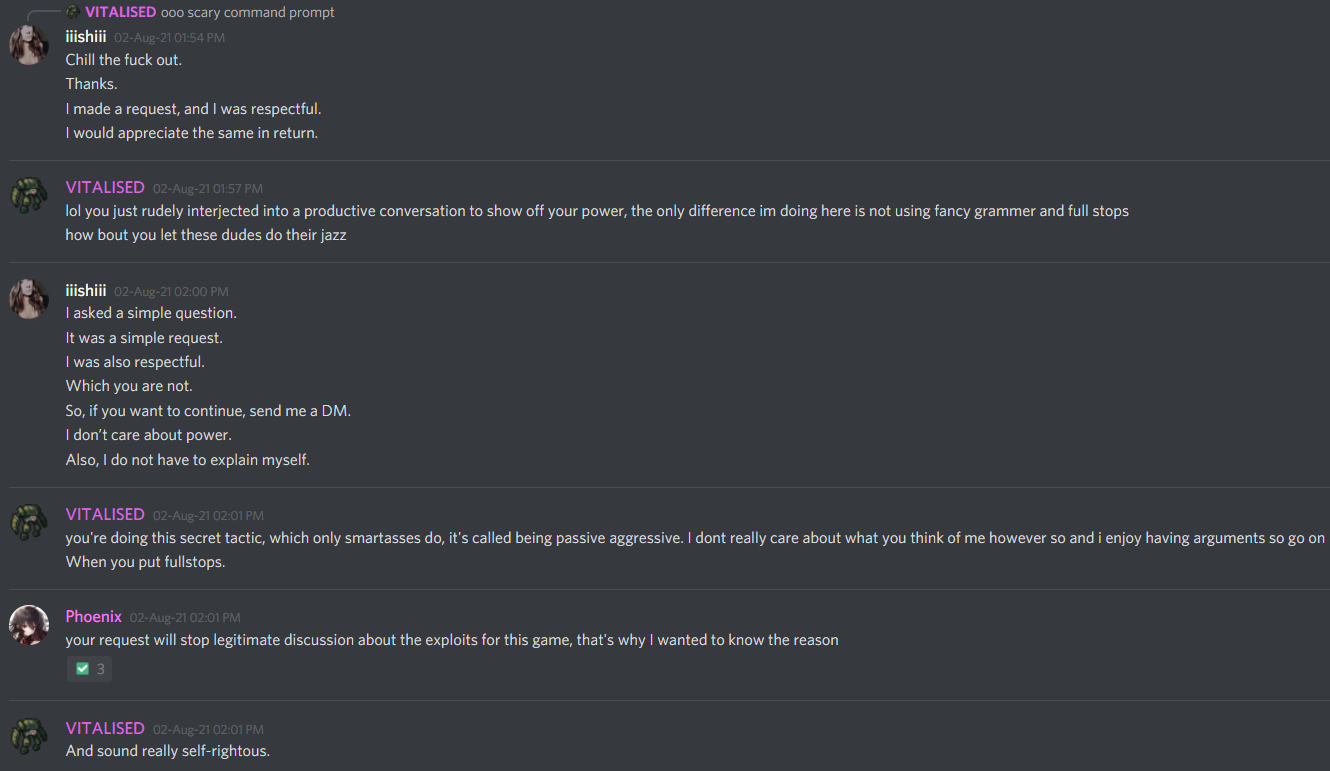Click the 02-Aug-21 02:00 PM timestamp
The width and height of the screenshot is (1330, 771).
click(x=171, y=292)
